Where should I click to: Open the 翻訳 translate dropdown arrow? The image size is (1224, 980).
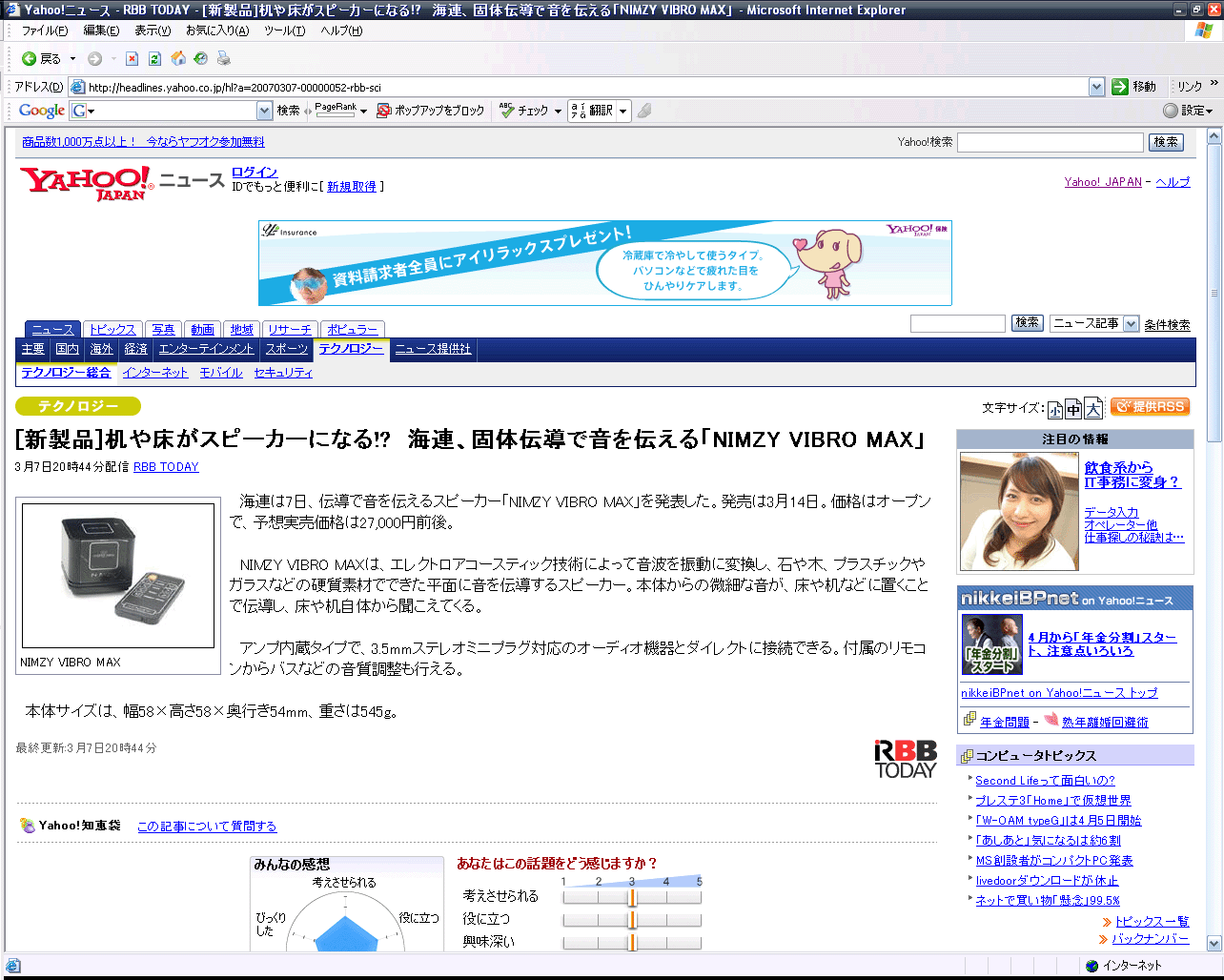point(623,112)
